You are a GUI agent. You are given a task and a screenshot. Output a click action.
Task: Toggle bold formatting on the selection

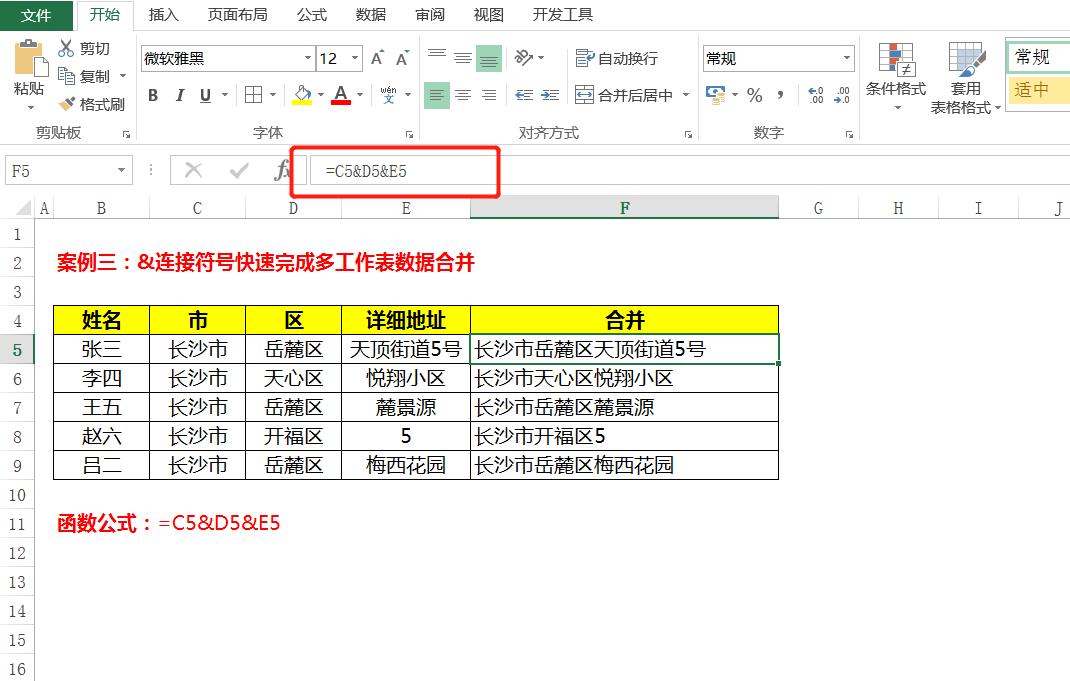pyautogui.click(x=152, y=95)
